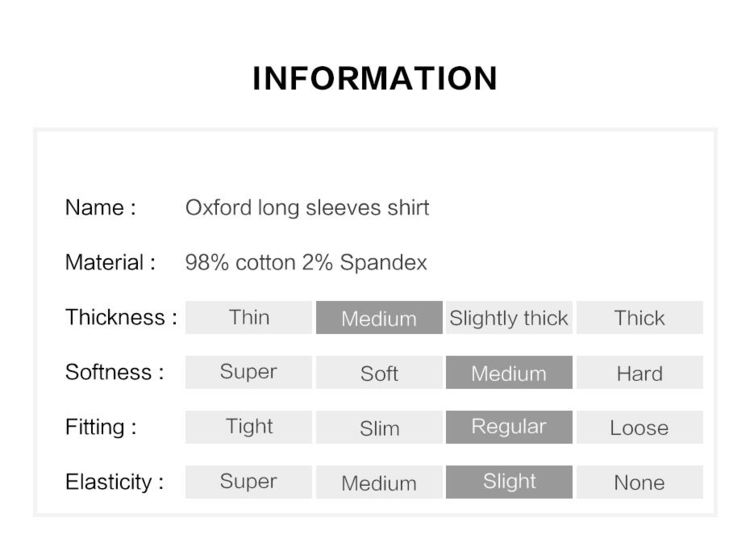
Task: Select Medium in the Softness row
Action: [x=509, y=372]
